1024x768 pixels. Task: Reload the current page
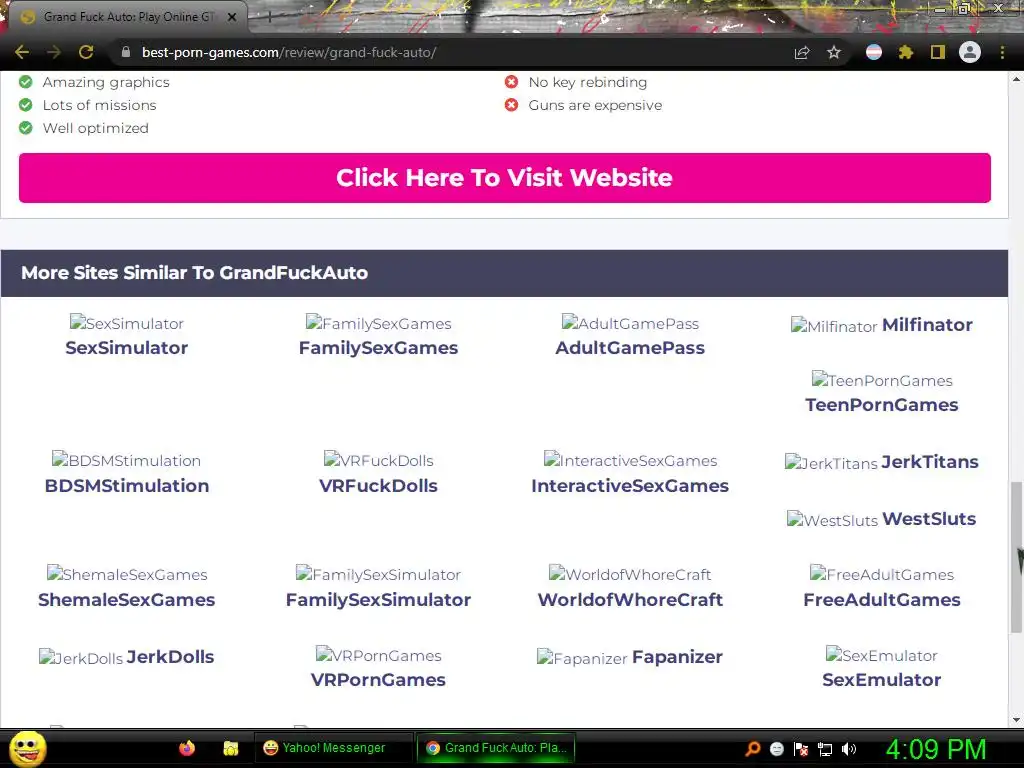(x=86, y=52)
